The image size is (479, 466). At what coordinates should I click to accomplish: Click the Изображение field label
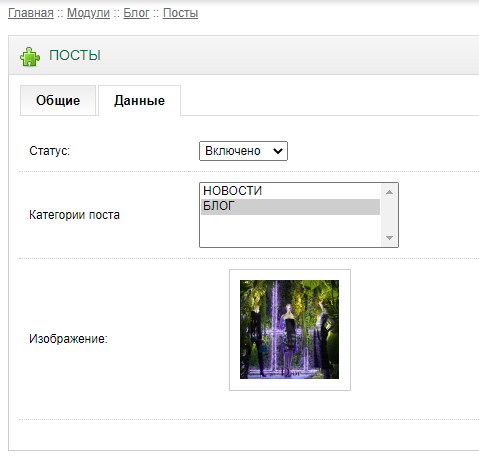tap(68, 339)
